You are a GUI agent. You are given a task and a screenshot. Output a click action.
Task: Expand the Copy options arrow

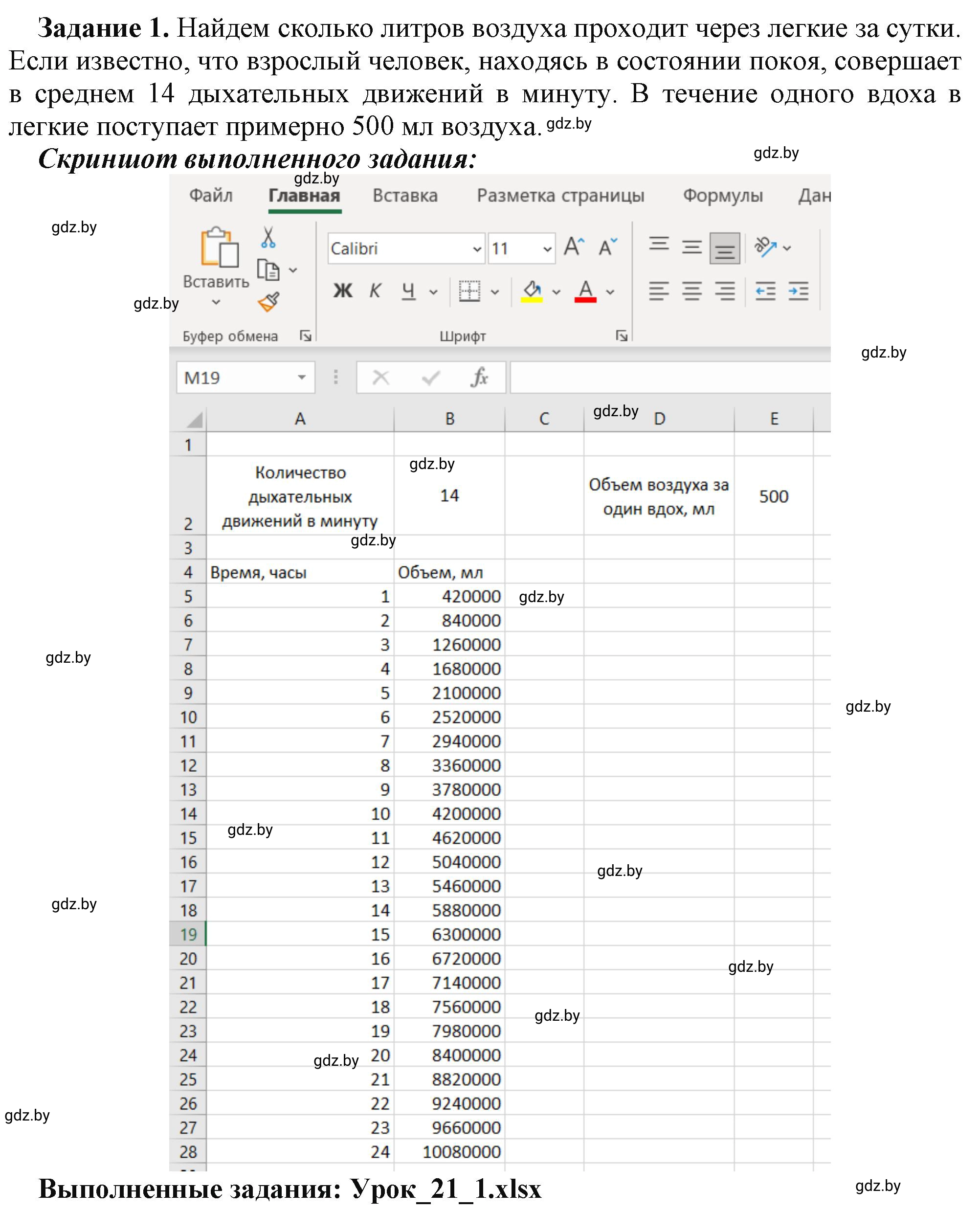(293, 270)
